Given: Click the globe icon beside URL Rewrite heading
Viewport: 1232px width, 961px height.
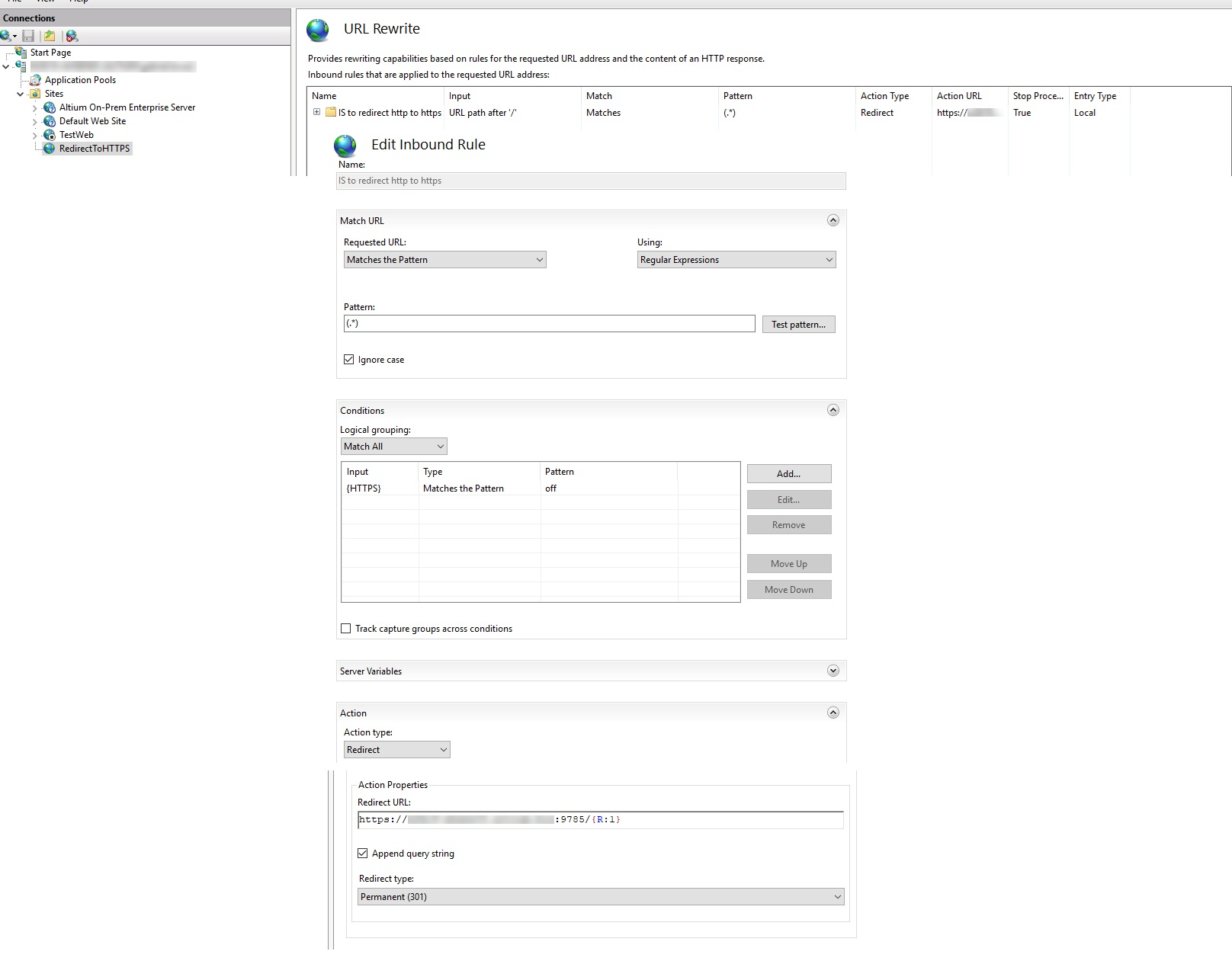Looking at the screenshot, I should (318, 30).
